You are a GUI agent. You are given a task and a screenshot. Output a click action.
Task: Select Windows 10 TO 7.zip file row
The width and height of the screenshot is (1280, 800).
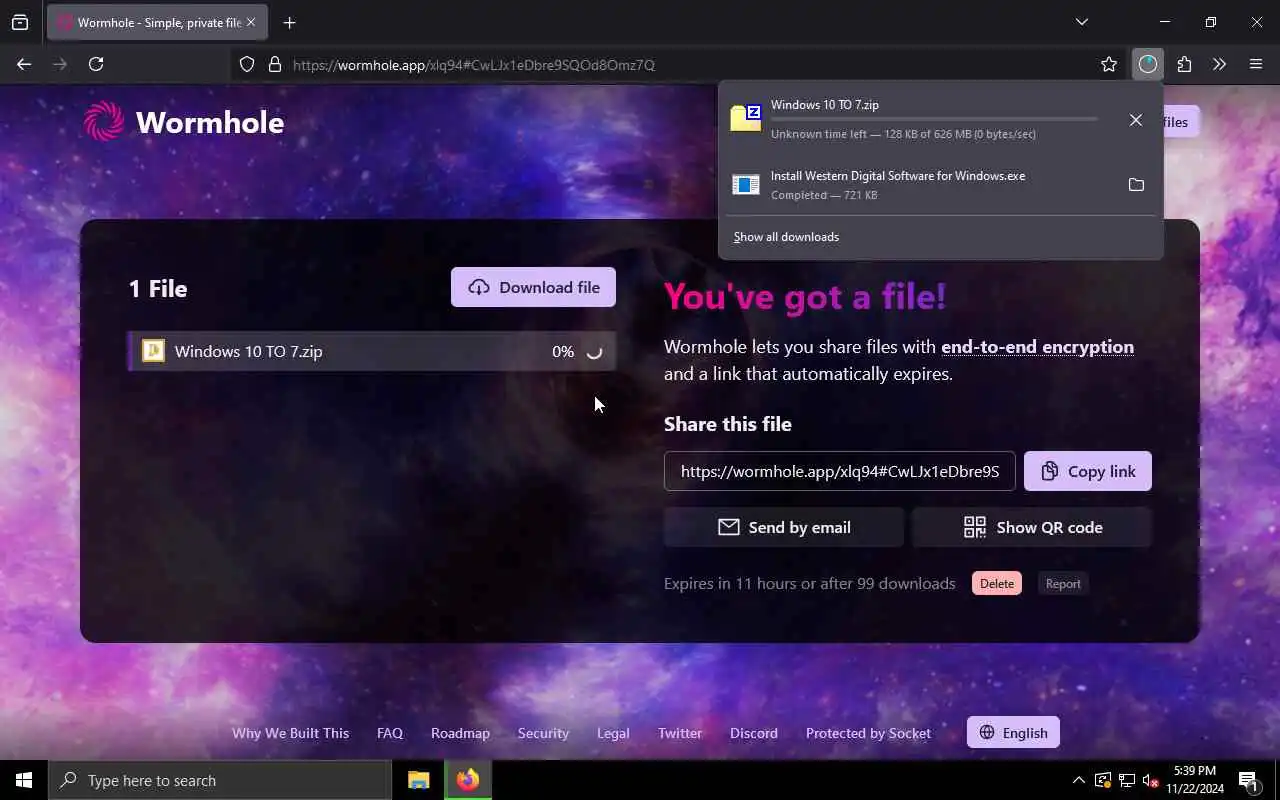coord(371,351)
